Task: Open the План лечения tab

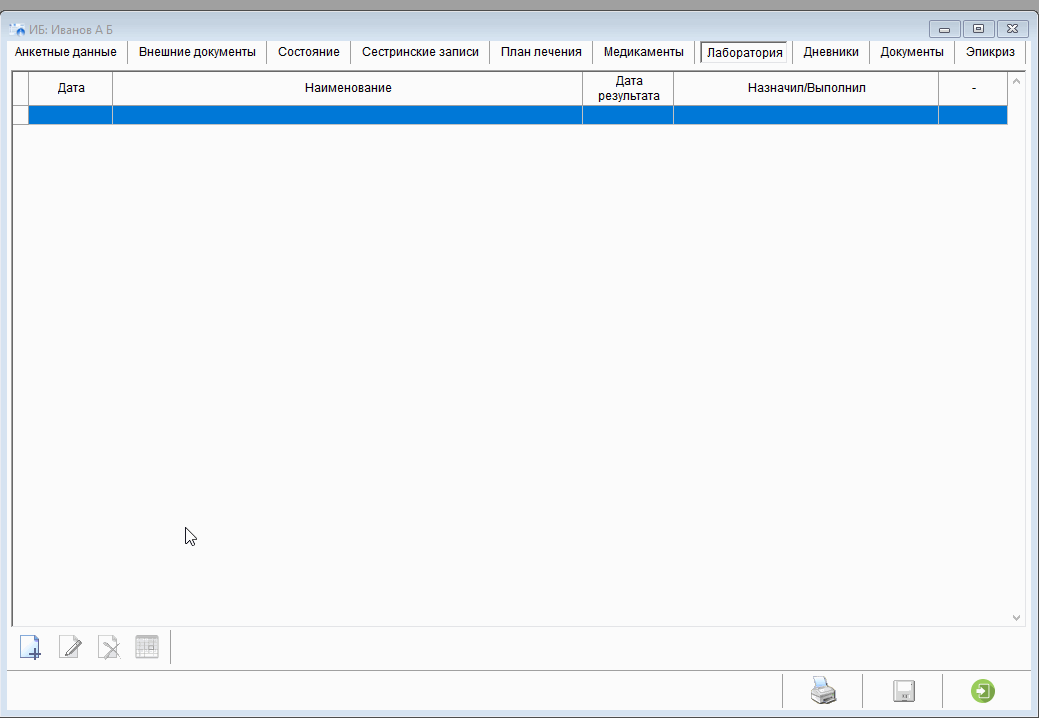Action: tap(541, 52)
